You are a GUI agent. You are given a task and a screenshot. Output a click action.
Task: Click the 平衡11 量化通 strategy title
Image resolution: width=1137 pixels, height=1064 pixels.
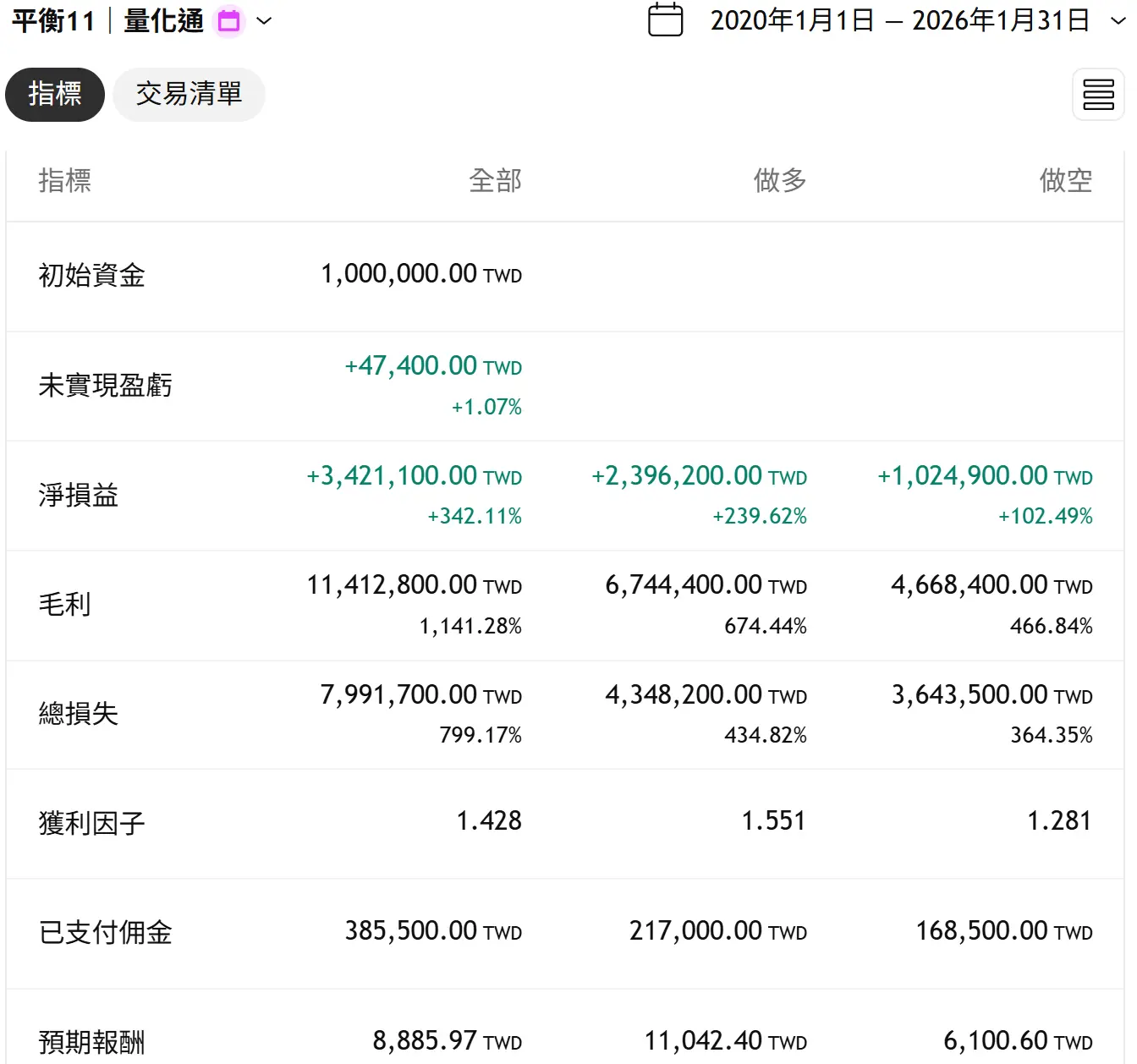click(x=107, y=21)
